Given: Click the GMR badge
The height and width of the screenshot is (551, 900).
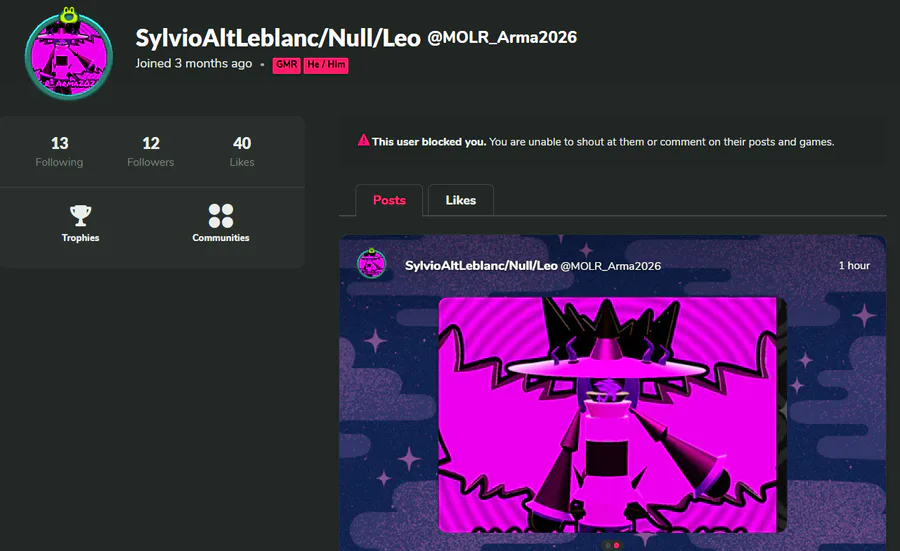Looking at the screenshot, I should click(286, 65).
